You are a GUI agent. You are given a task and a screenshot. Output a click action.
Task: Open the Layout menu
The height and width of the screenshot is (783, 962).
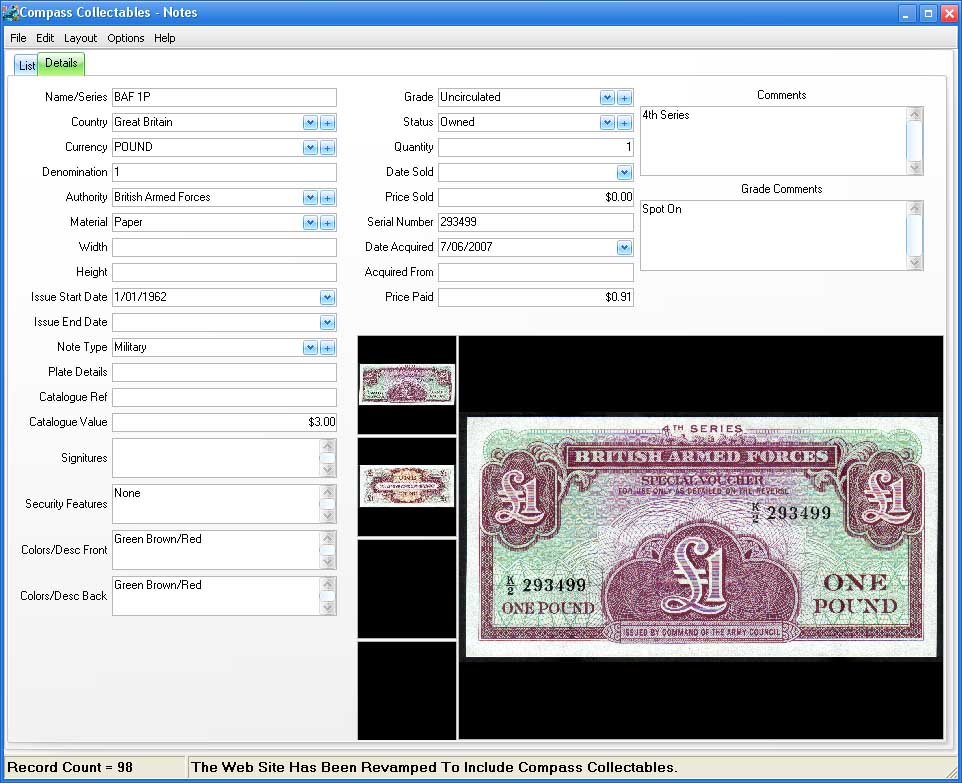(80, 38)
